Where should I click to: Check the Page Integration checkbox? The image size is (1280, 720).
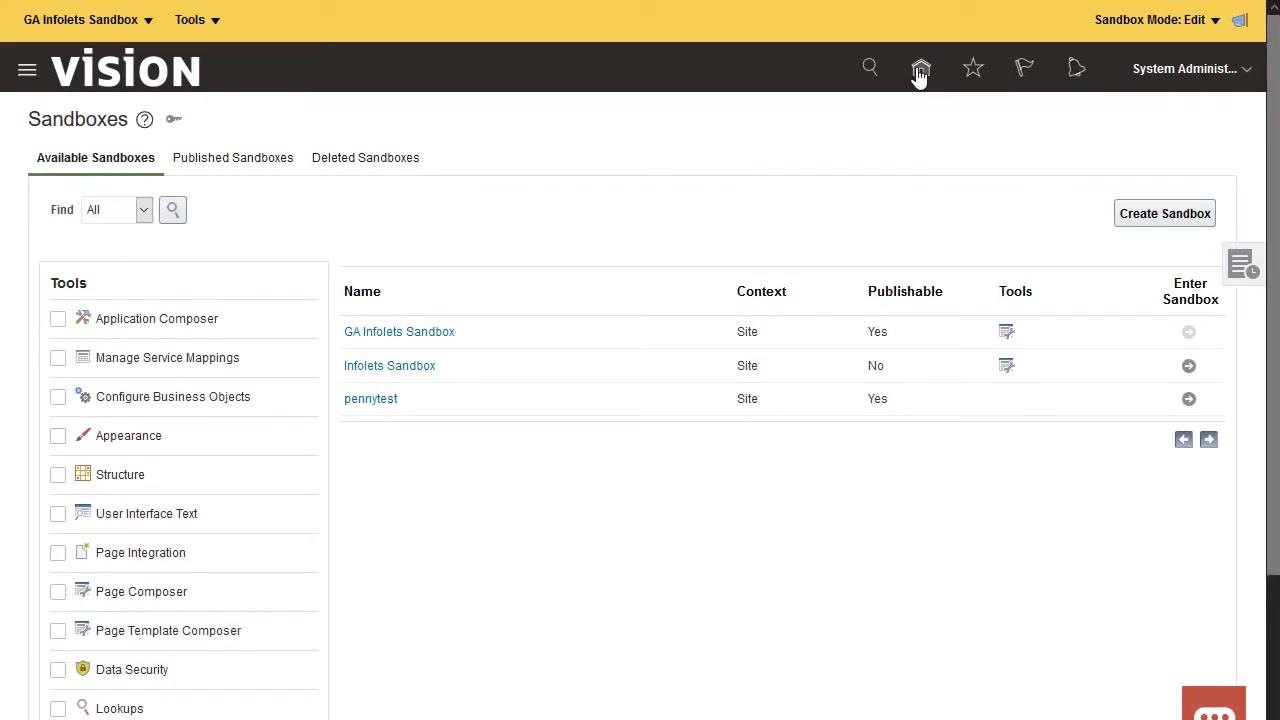[x=58, y=553]
